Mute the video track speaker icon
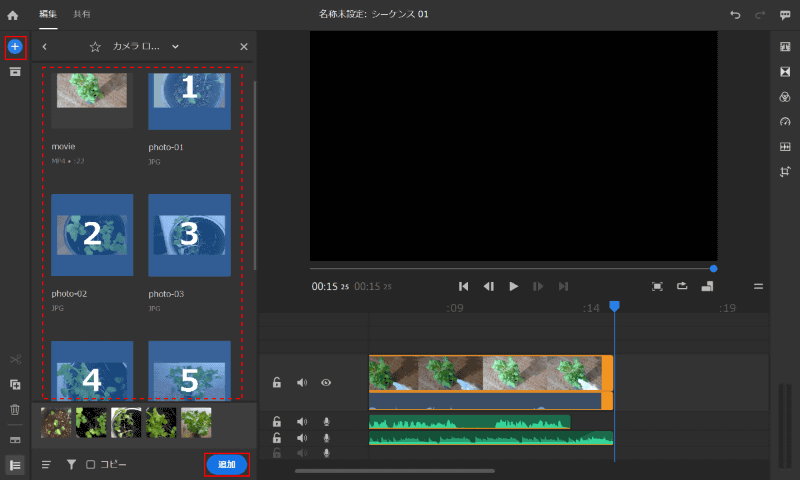800x480 pixels. [x=302, y=383]
